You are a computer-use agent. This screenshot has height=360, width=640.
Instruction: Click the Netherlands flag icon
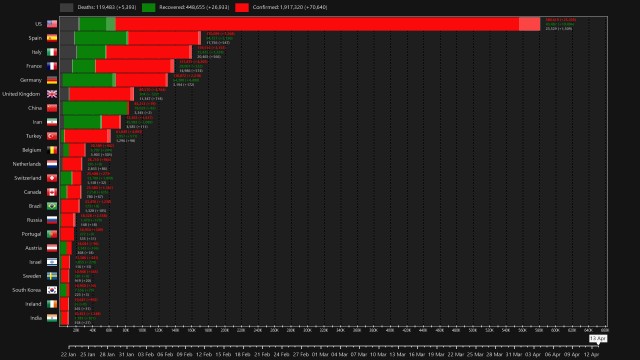(x=52, y=164)
